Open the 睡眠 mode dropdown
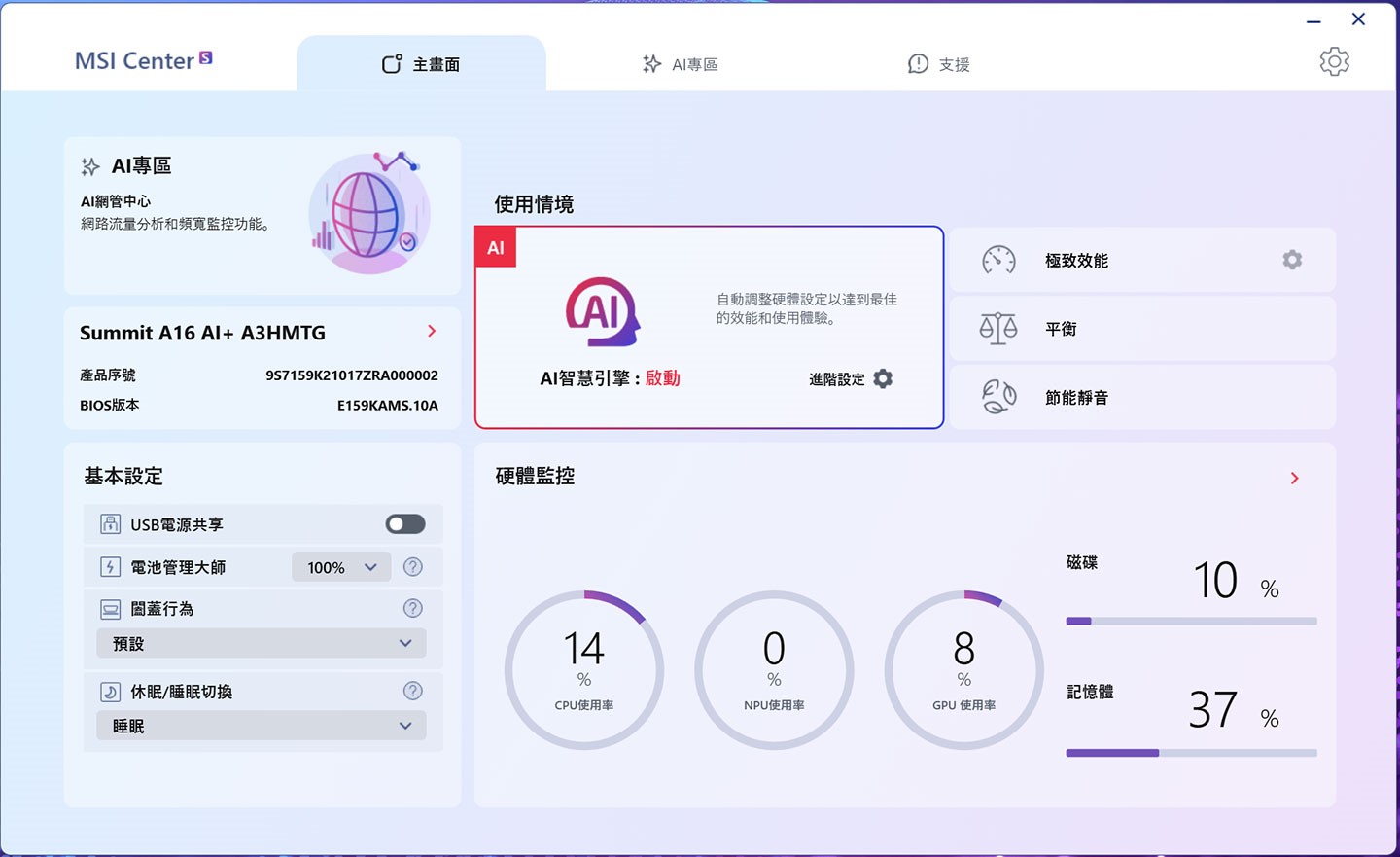Viewport: 1400px width, 857px height. 262,726
